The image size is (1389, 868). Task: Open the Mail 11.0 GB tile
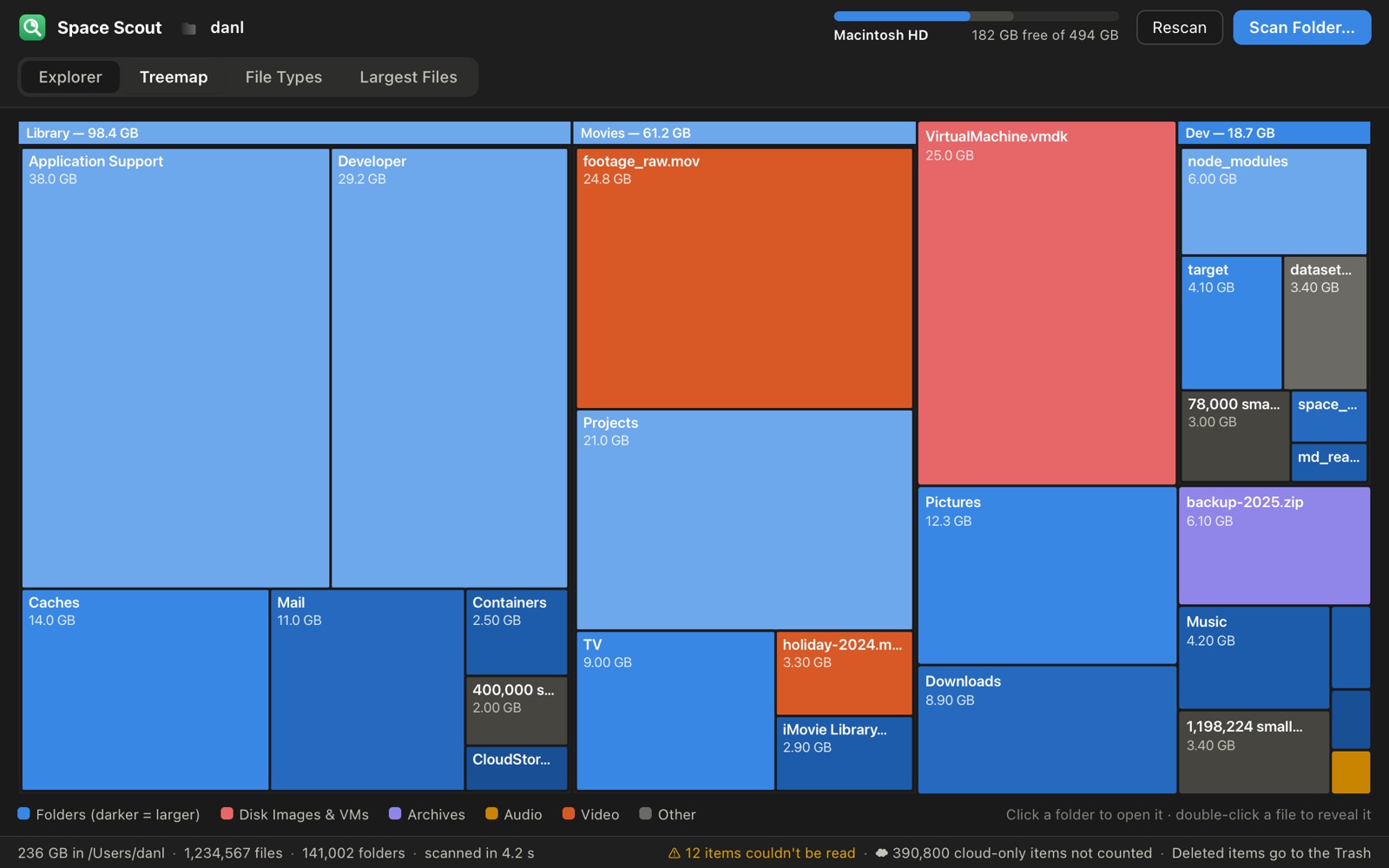click(x=367, y=690)
